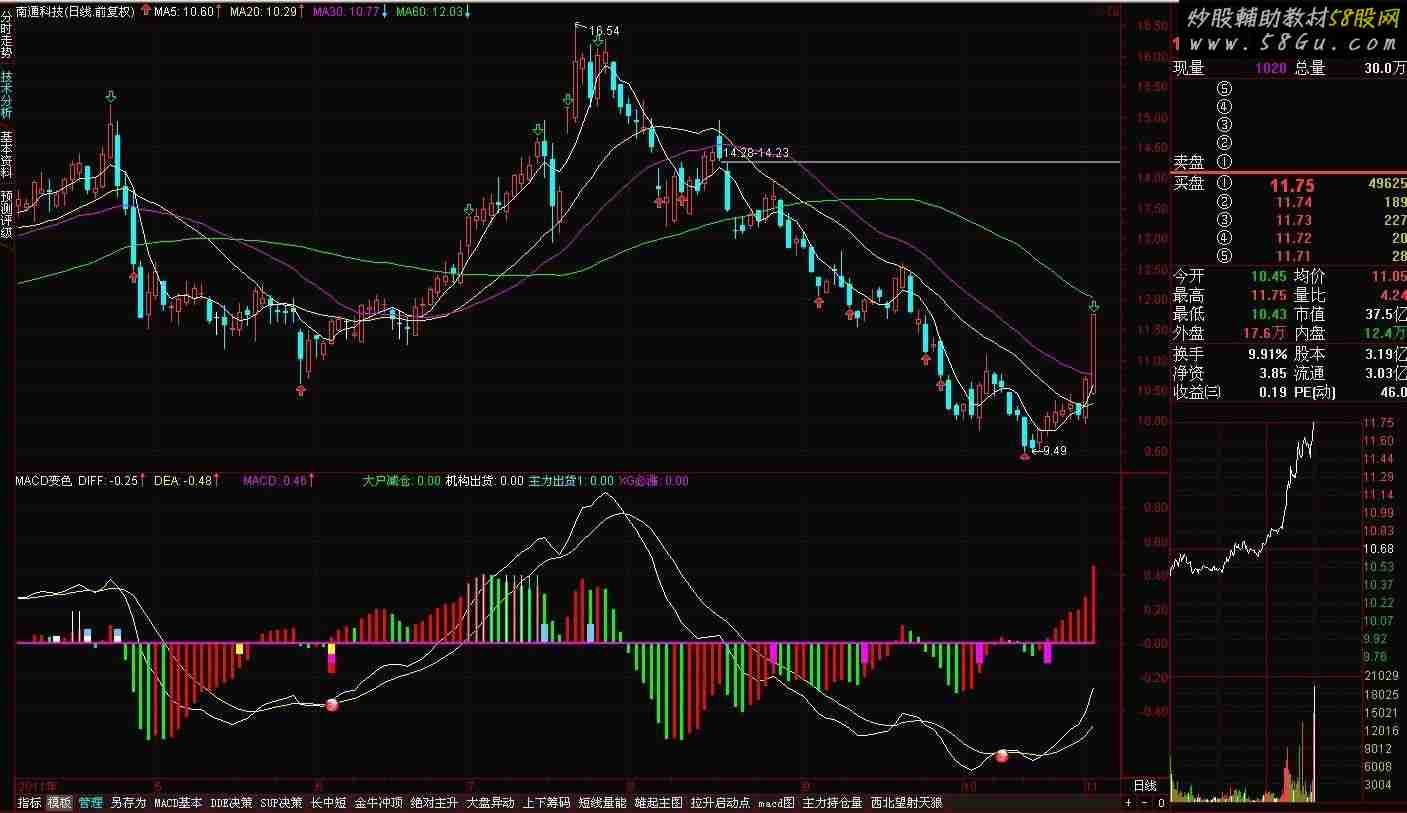
Task: Click the buy-two price 11.74
Action: [1293, 203]
